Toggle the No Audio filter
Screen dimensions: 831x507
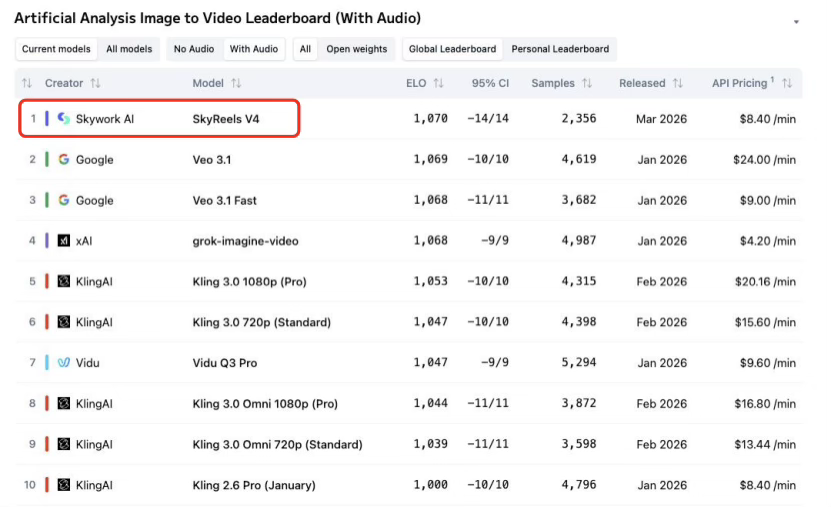click(194, 49)
